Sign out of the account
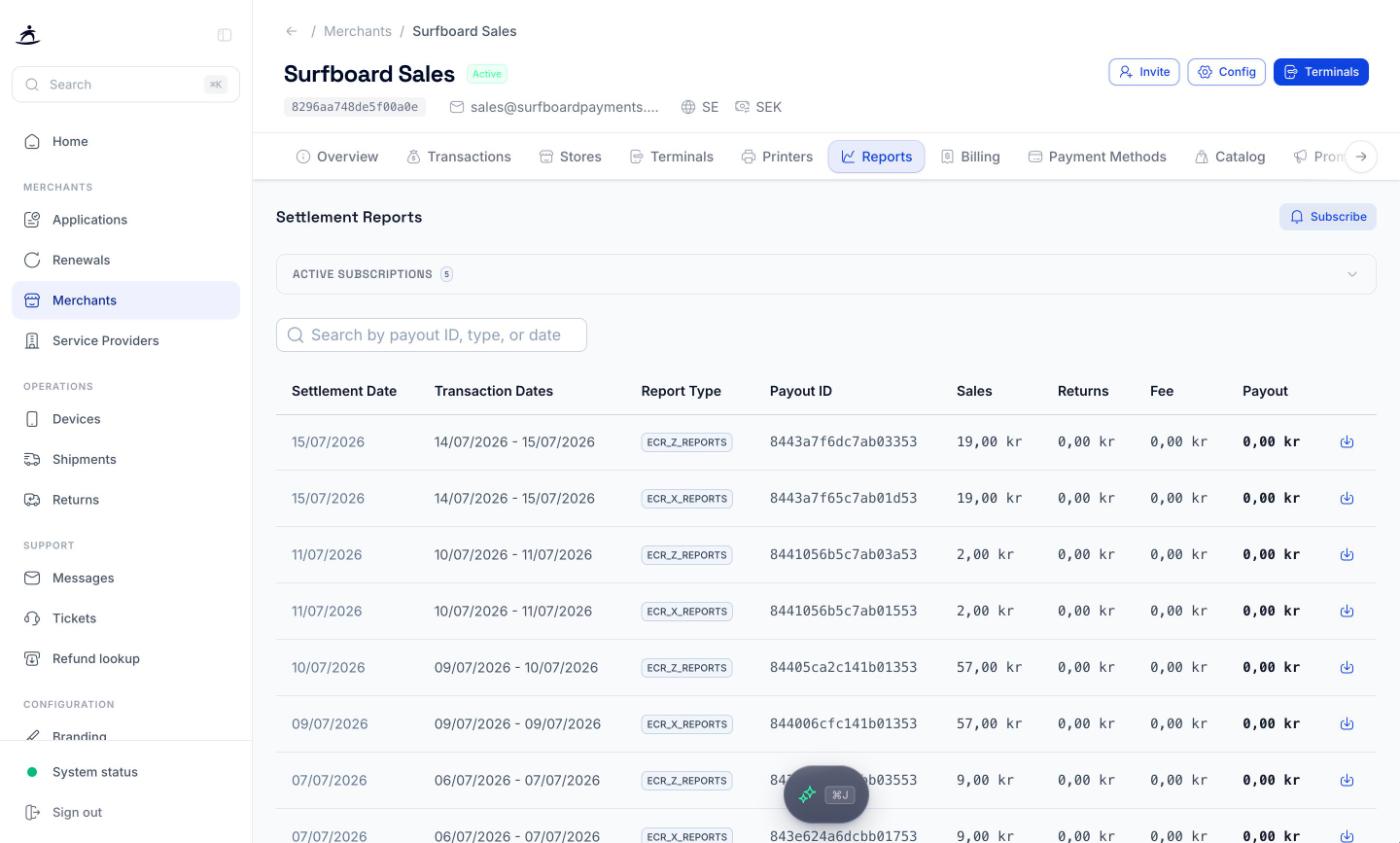 [x=126, y=812]
